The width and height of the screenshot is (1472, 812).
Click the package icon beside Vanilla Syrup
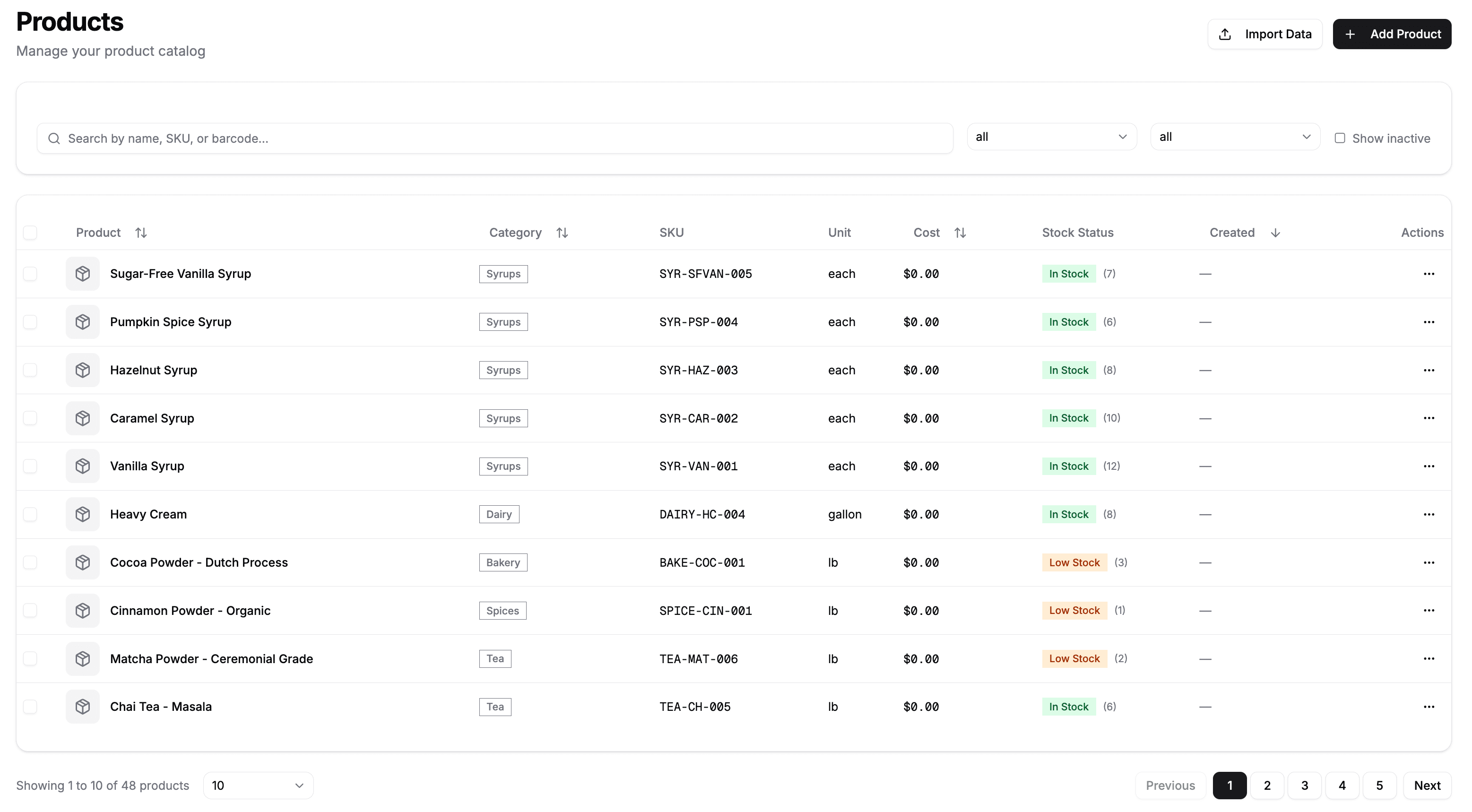click(83, 466)
